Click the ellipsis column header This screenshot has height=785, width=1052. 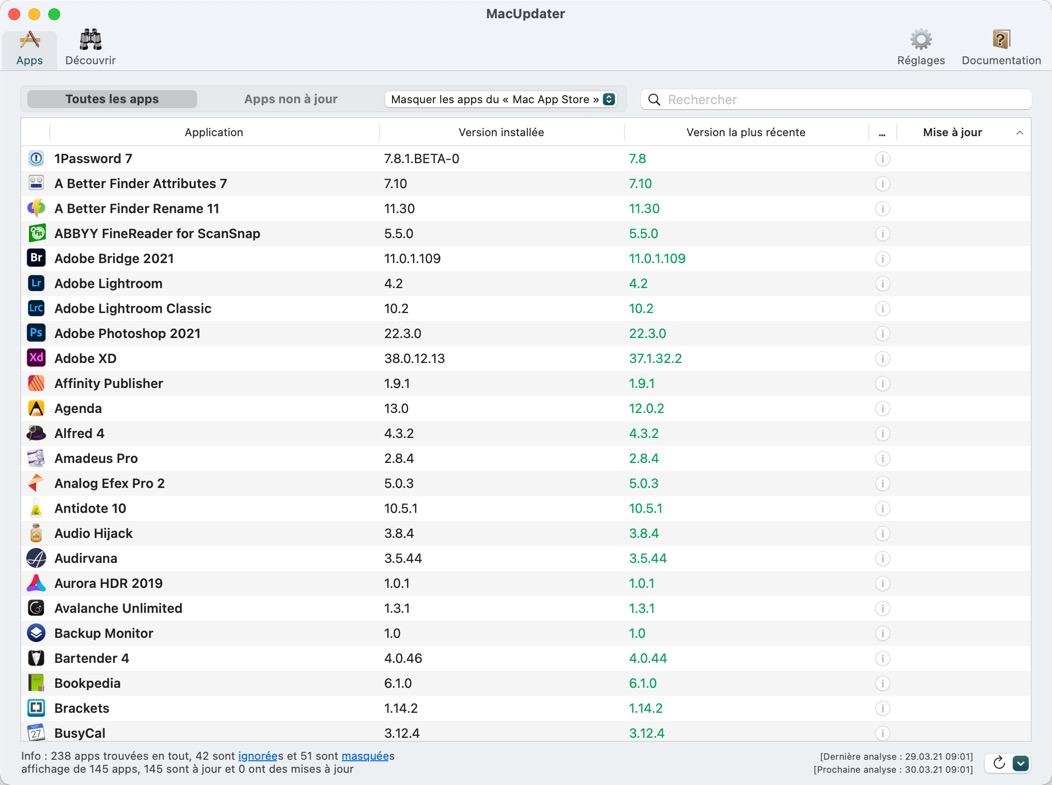coord(882,133)
